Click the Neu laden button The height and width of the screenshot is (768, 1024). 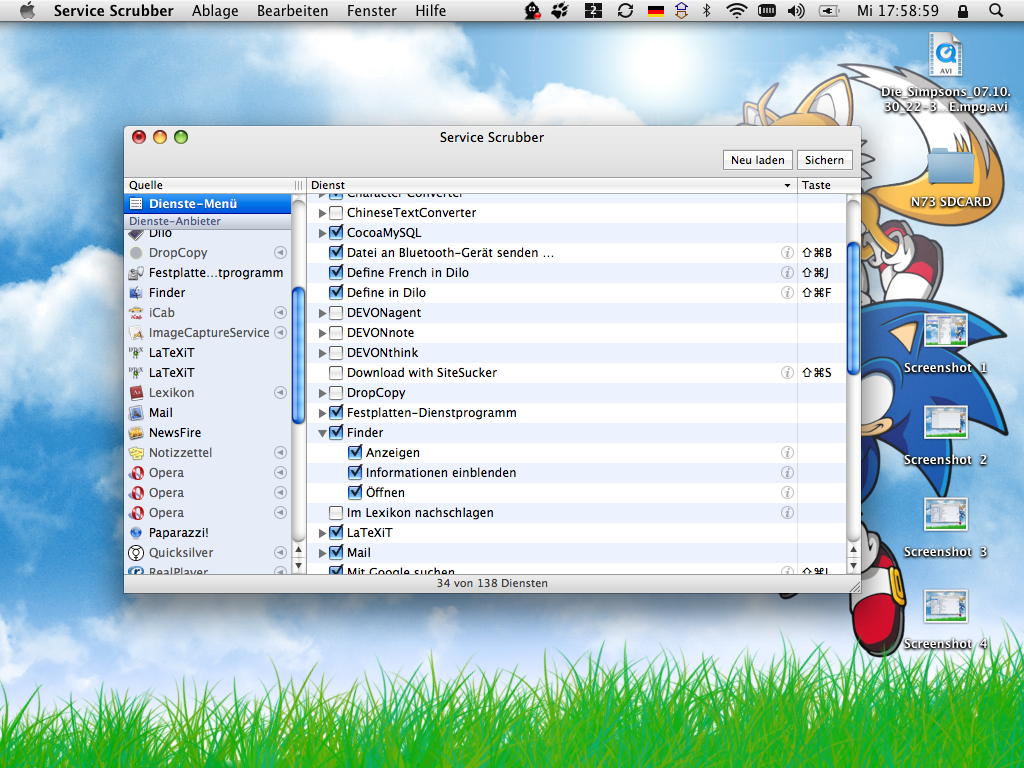pyautogui.click(x=758, y=160)
